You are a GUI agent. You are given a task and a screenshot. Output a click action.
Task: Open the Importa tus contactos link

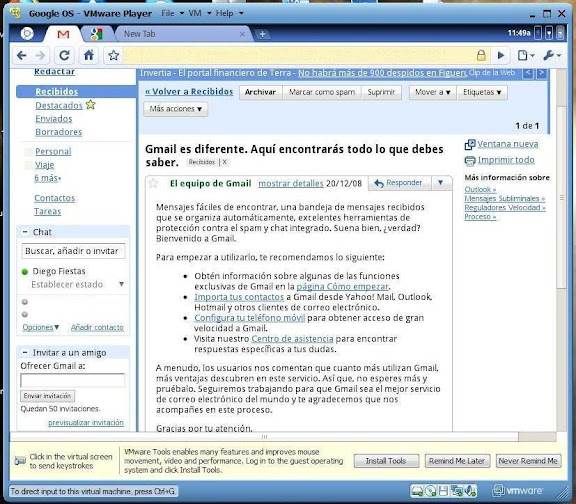(x=239, y=297)
